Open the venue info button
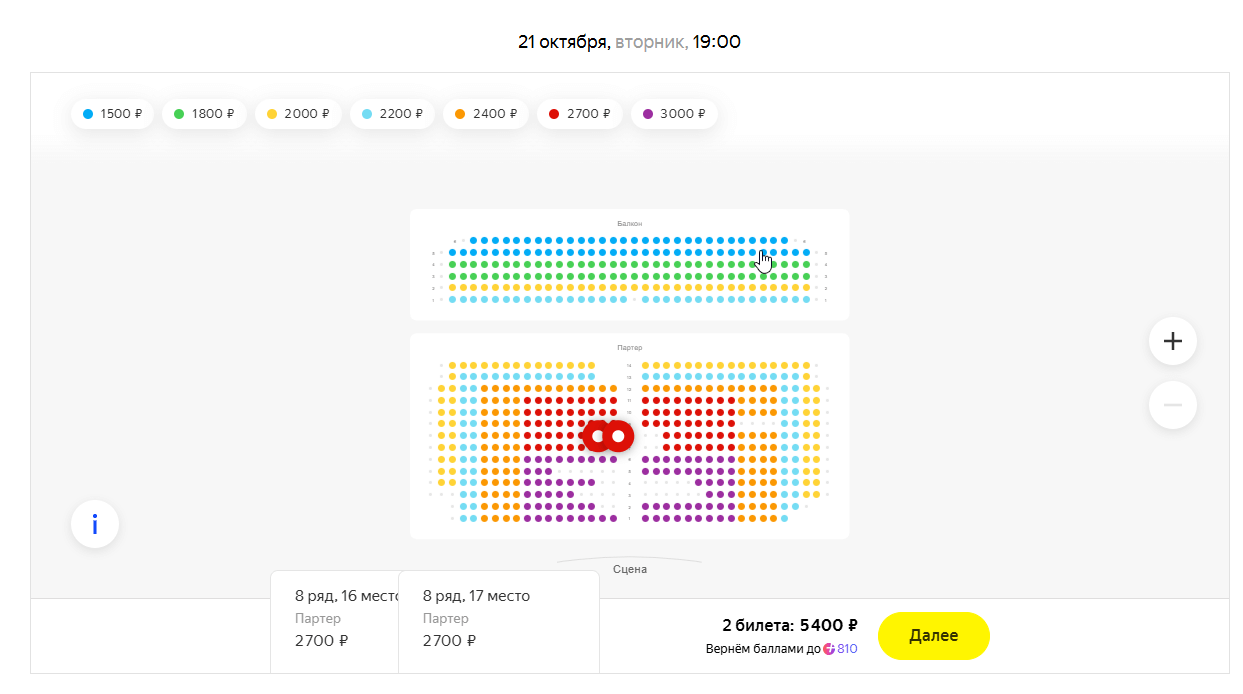The height and width of the screenshot is (694, 1243). [x=95, y=524]
